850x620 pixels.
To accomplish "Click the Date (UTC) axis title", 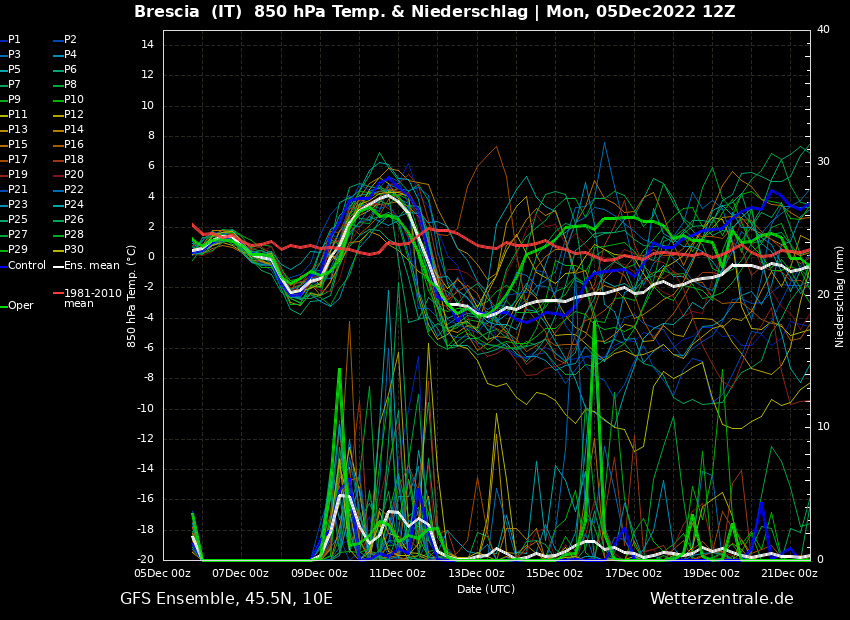I will [486, 589].
